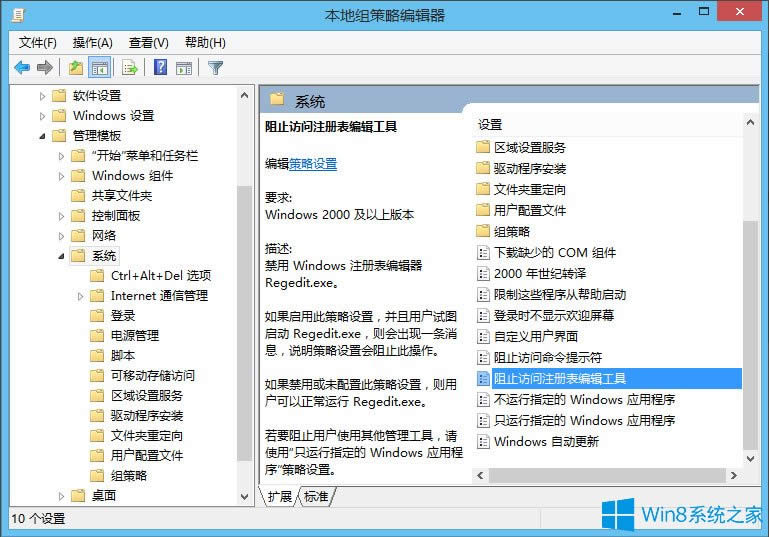Image resolution: width=769 pixels, height=537 pixels.
Task: Click settings list scroll left arrow
Action: pos(480,475)
